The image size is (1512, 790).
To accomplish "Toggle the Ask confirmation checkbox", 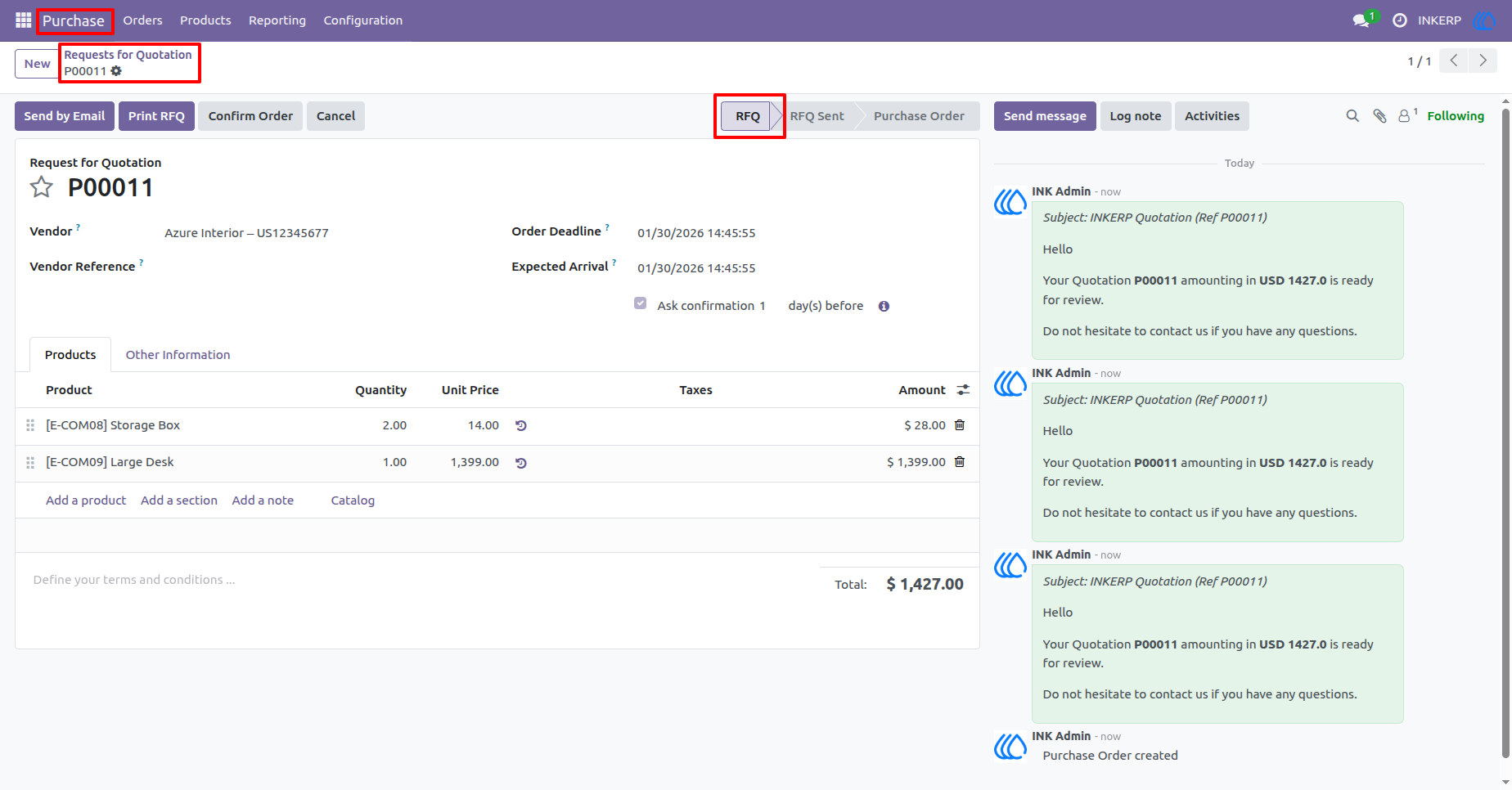I will (640, 303).
